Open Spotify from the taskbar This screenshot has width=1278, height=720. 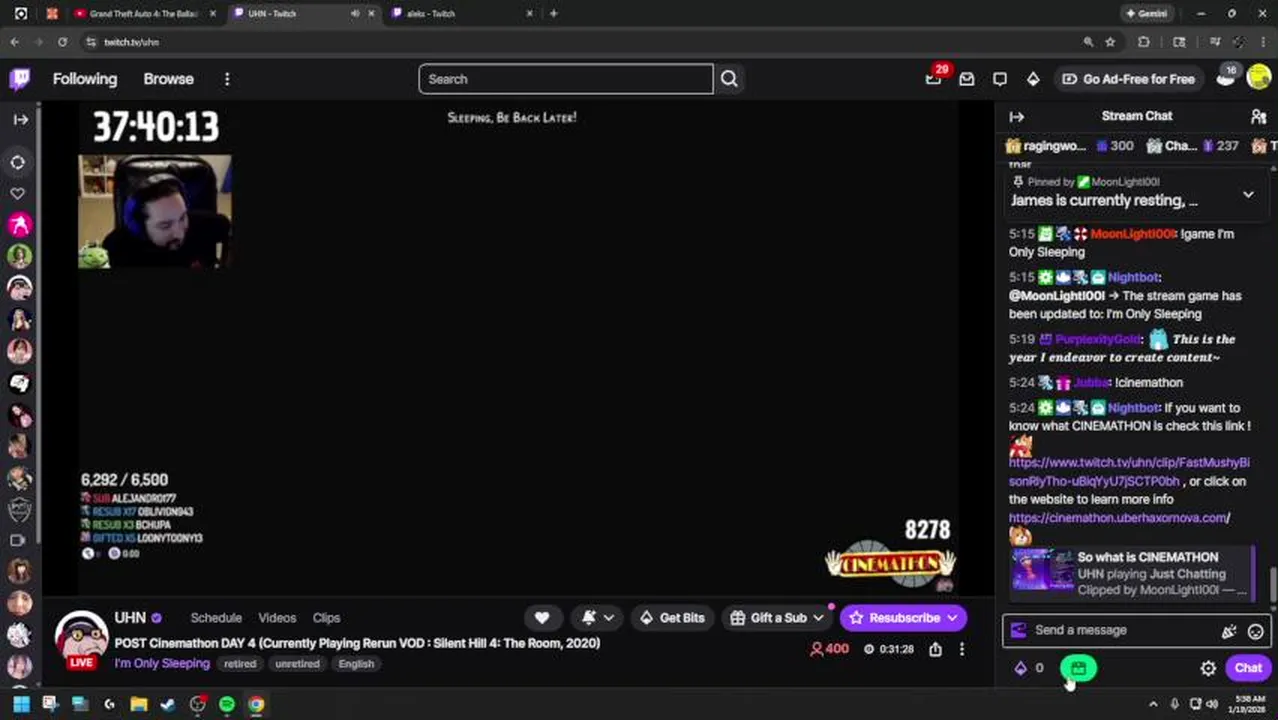[227, 705]
